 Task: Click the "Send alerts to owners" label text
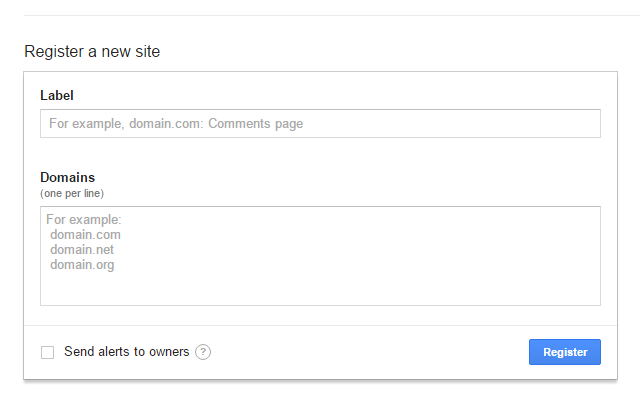point(127,352)
